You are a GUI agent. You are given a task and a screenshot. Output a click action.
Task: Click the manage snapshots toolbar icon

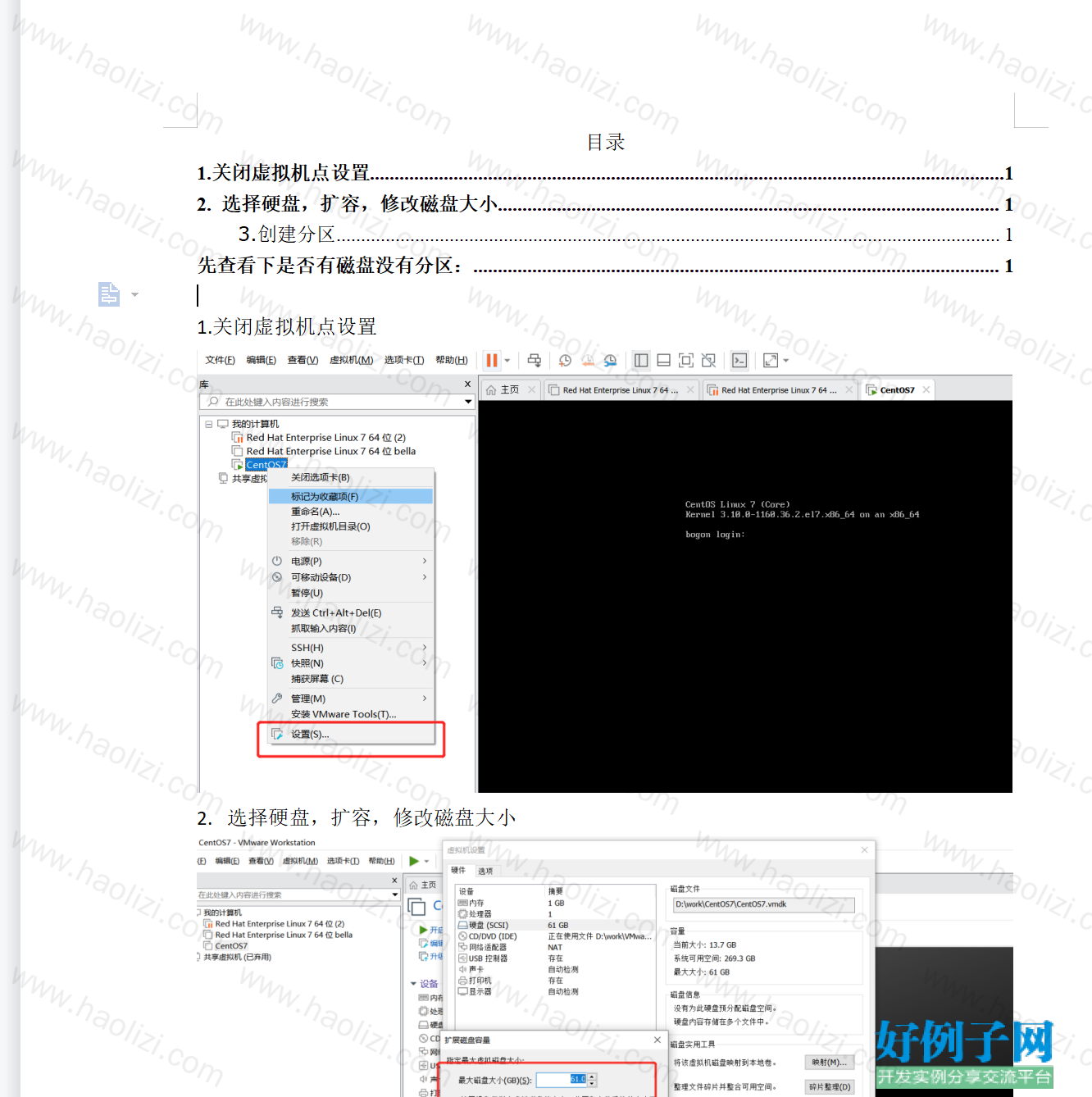point(611,360)
